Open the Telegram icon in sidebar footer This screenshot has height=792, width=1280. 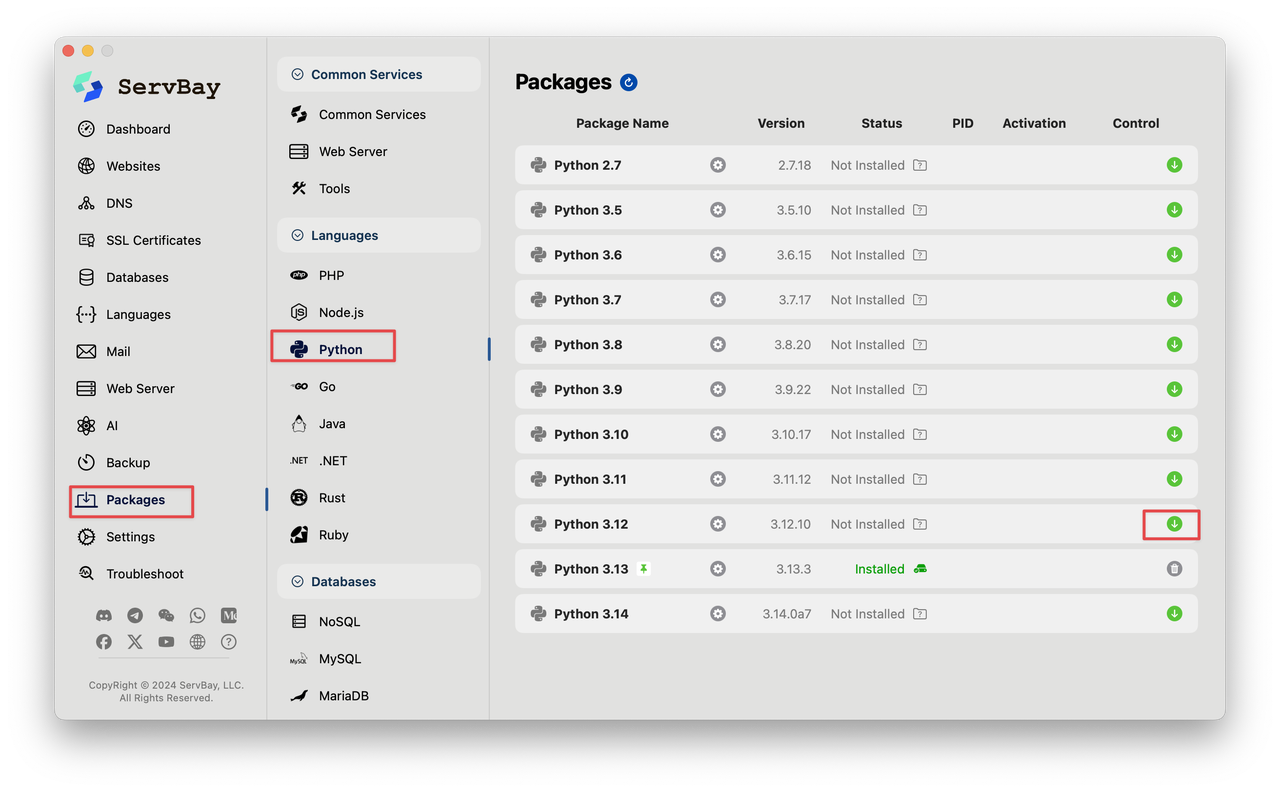click(x=135, y=616)
